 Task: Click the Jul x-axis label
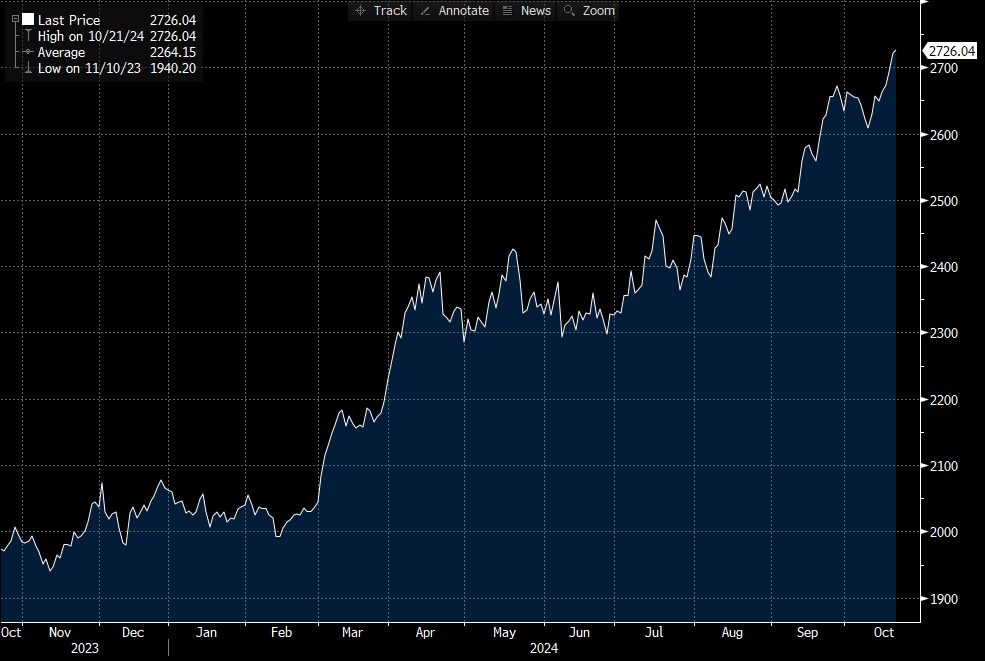click(654, 633)
